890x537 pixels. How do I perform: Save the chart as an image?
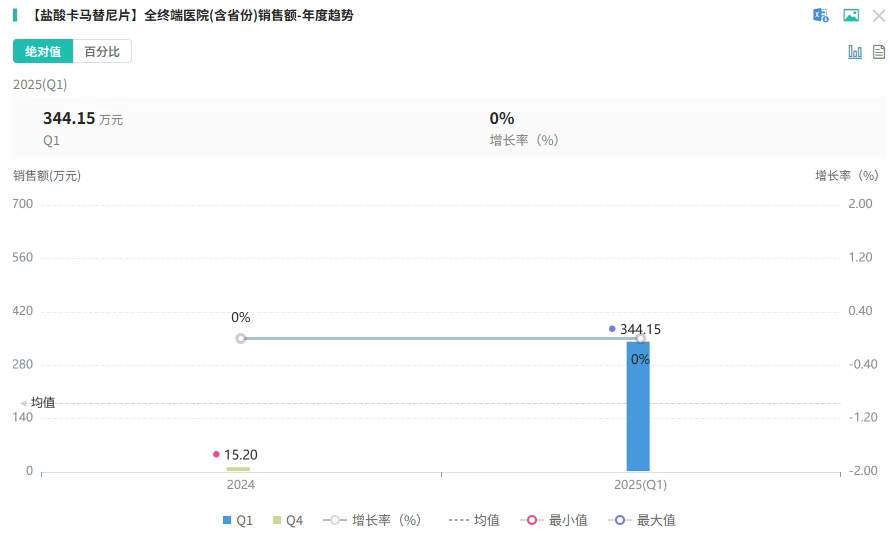[x=851, y=15]
